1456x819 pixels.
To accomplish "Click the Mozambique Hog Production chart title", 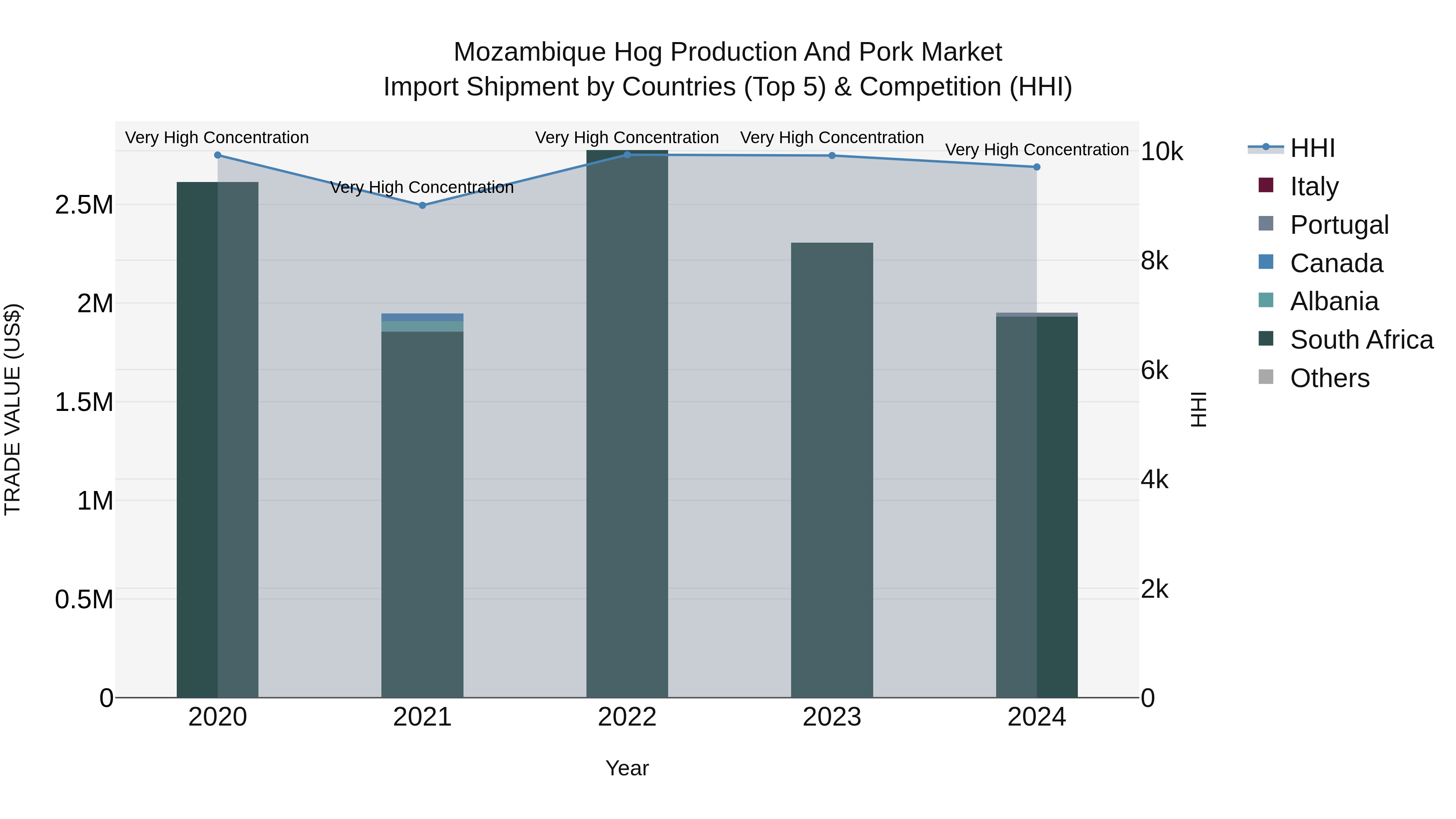I will [728, 52].
